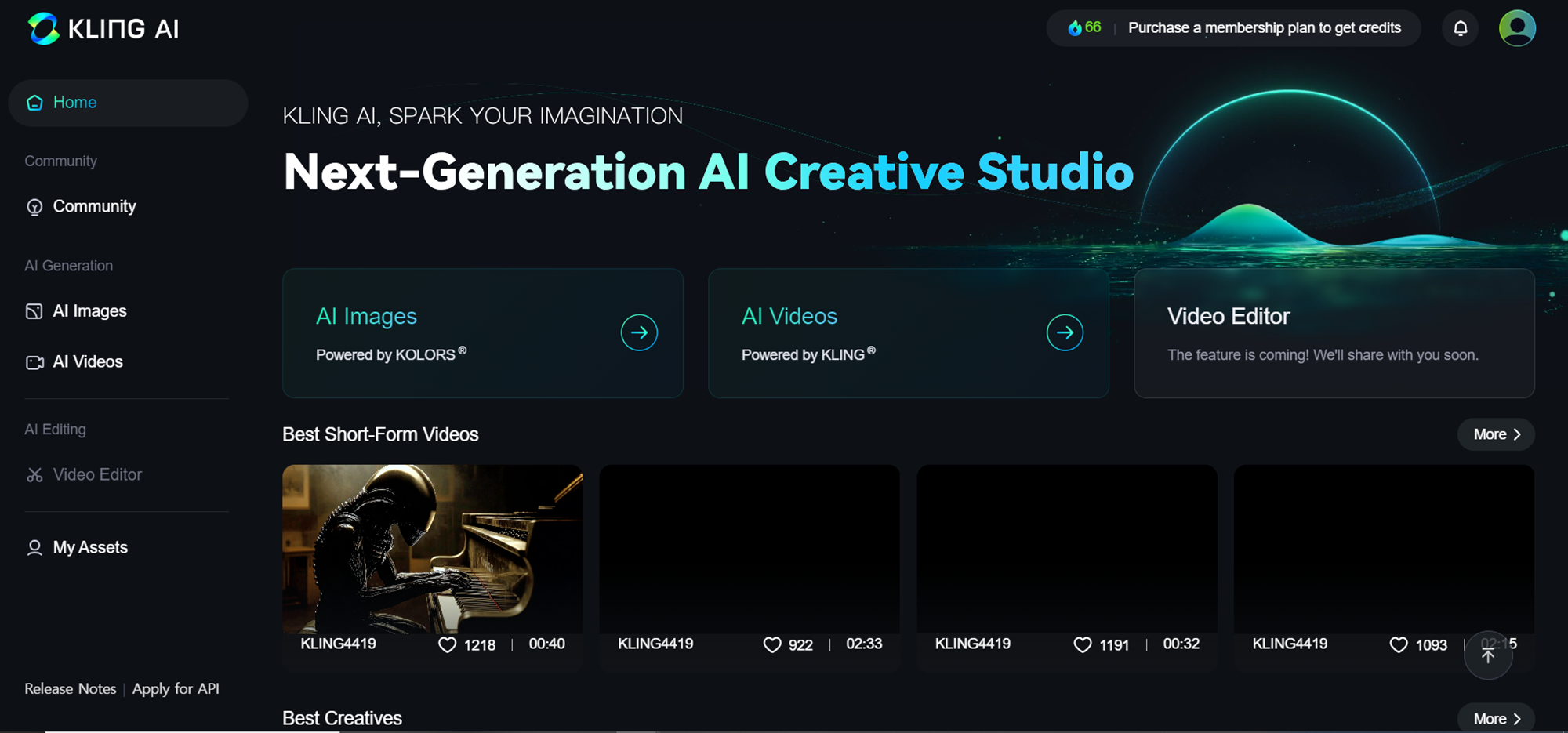The width and height of the screenshot is (1568, 733).
Task: Click the credits flame icon showing 66
Action: click(1075, 28)
